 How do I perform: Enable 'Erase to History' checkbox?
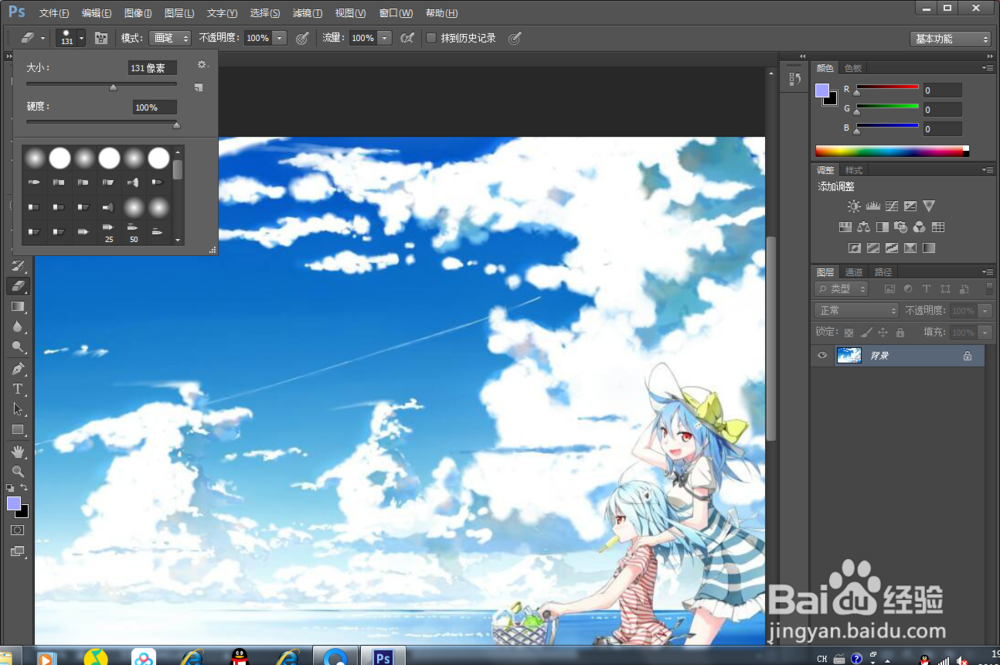(431, 38)
